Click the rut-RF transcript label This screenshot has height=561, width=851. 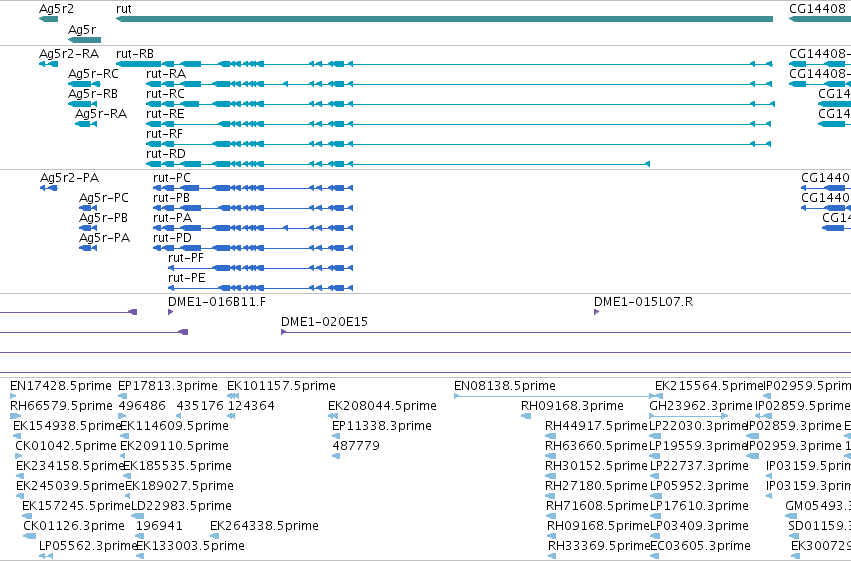[x=164, y=134]
